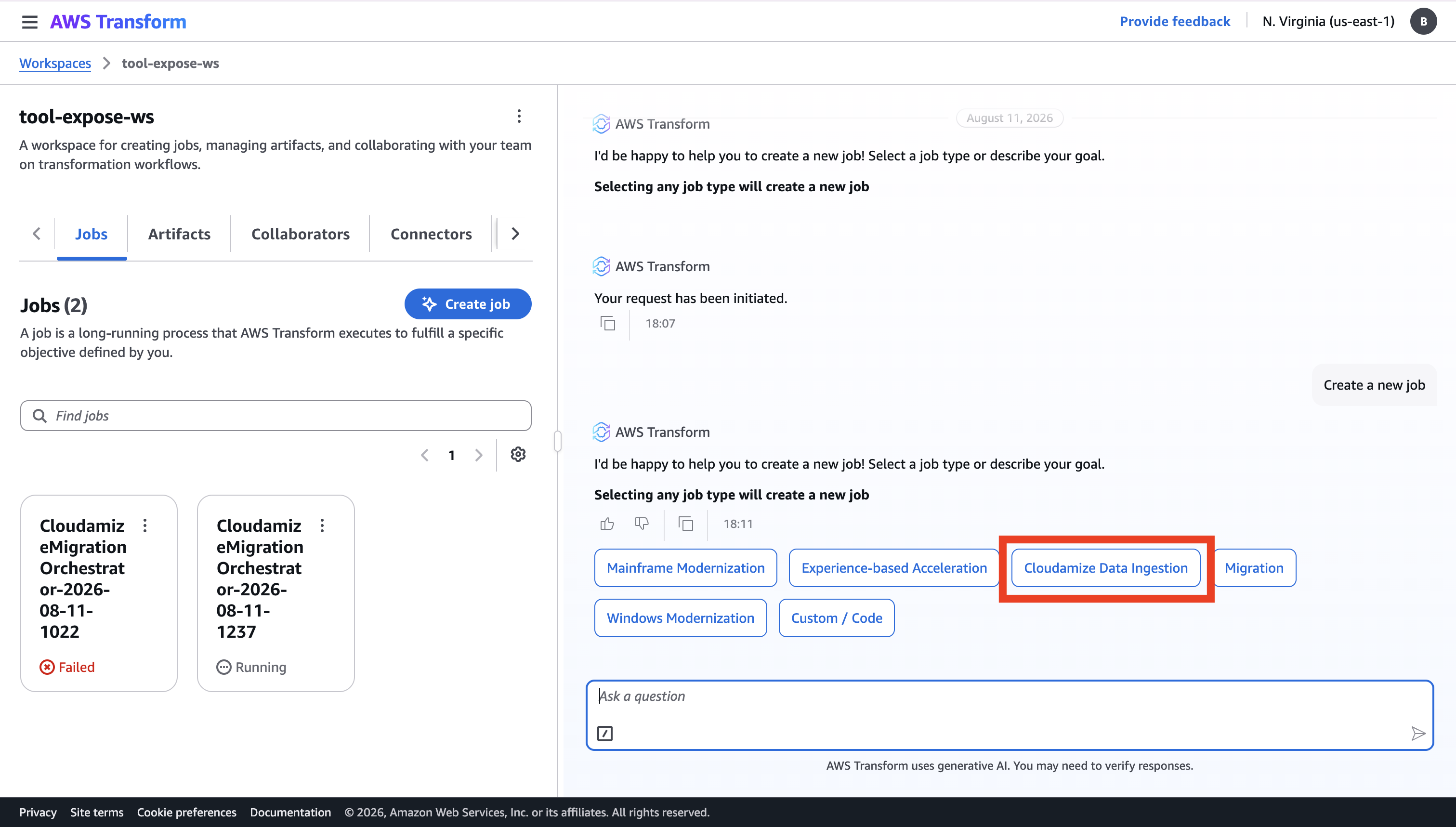The image size is (1456, 827).
Task: Go to Workspaces breadcrumb link
Action: click(x=55, y=63)
